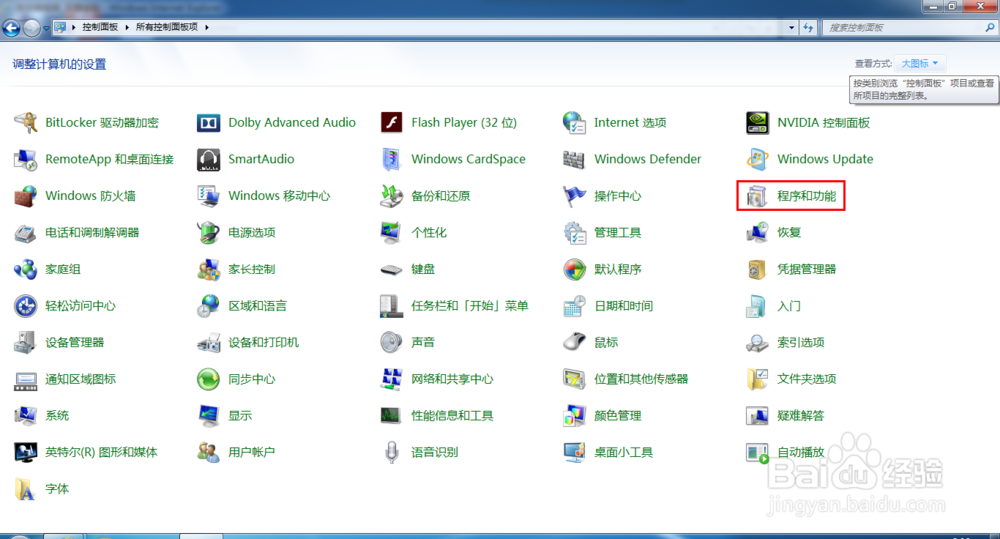Open the 备份和还原 icon
The width and height of the screenshot is (1000, 539).
(392, 196)
